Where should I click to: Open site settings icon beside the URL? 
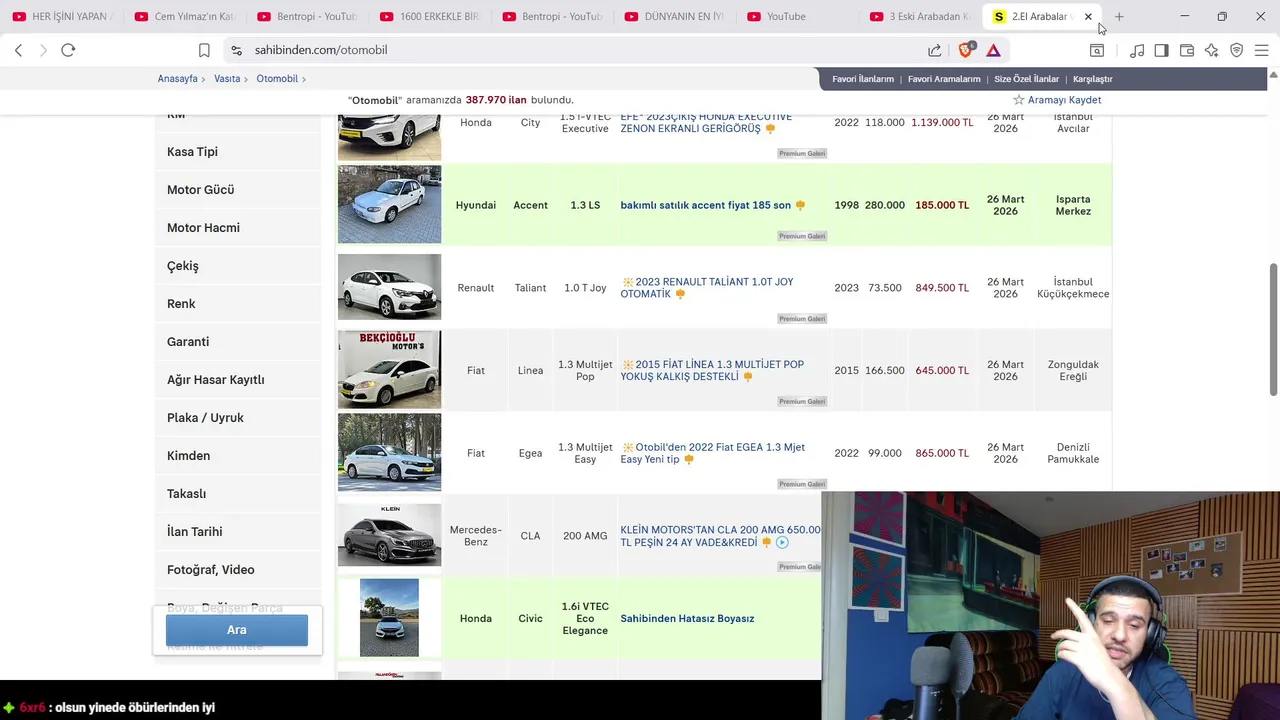point(236,50)
